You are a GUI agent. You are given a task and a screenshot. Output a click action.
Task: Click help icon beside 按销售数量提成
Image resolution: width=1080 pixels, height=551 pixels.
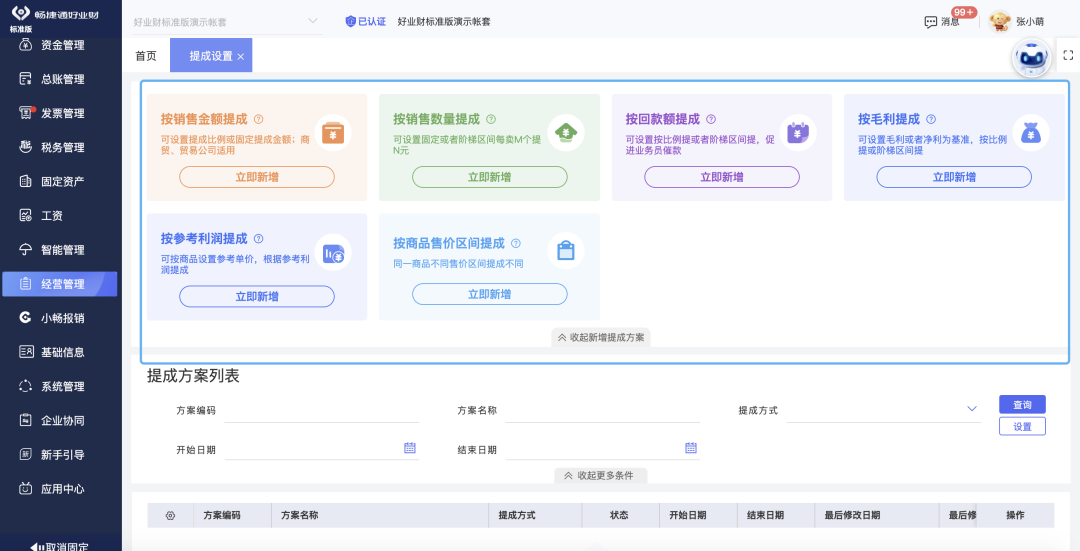coord(490,119)
